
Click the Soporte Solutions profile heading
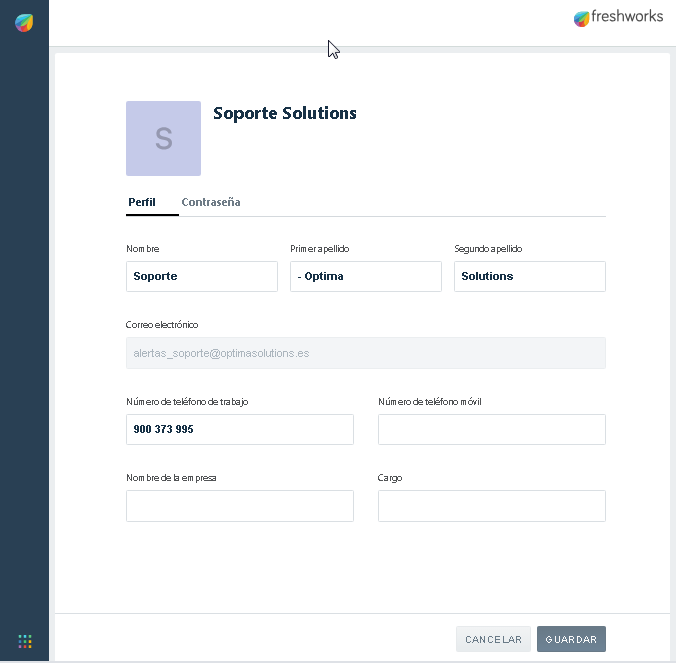coord(285,113)
